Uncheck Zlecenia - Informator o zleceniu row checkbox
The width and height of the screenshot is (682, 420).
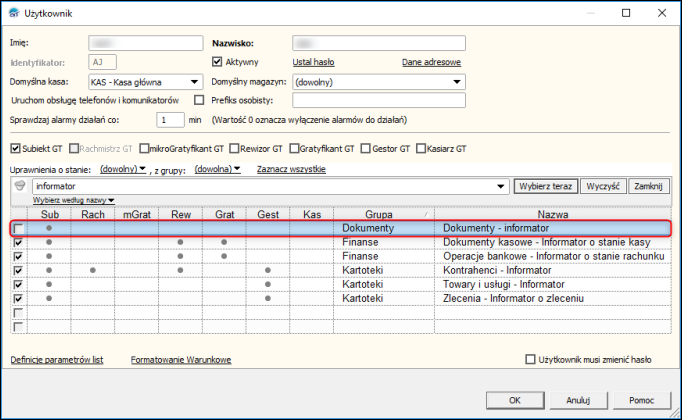[18, 299]
